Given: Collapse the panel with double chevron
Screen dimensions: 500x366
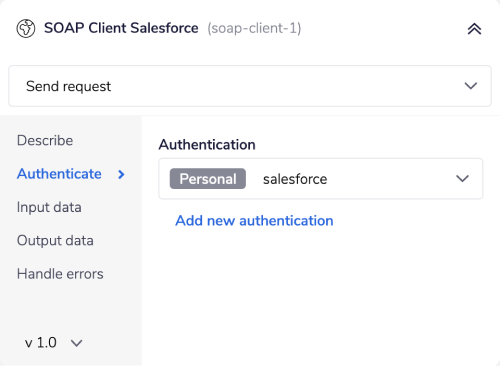Looking at the screenshot, I should (x=474, y=29).
